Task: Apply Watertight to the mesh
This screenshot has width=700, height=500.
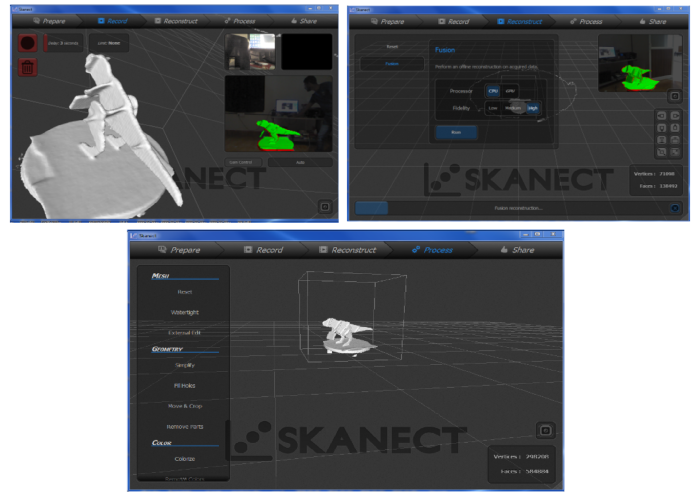Action: (x=184, y=312)
